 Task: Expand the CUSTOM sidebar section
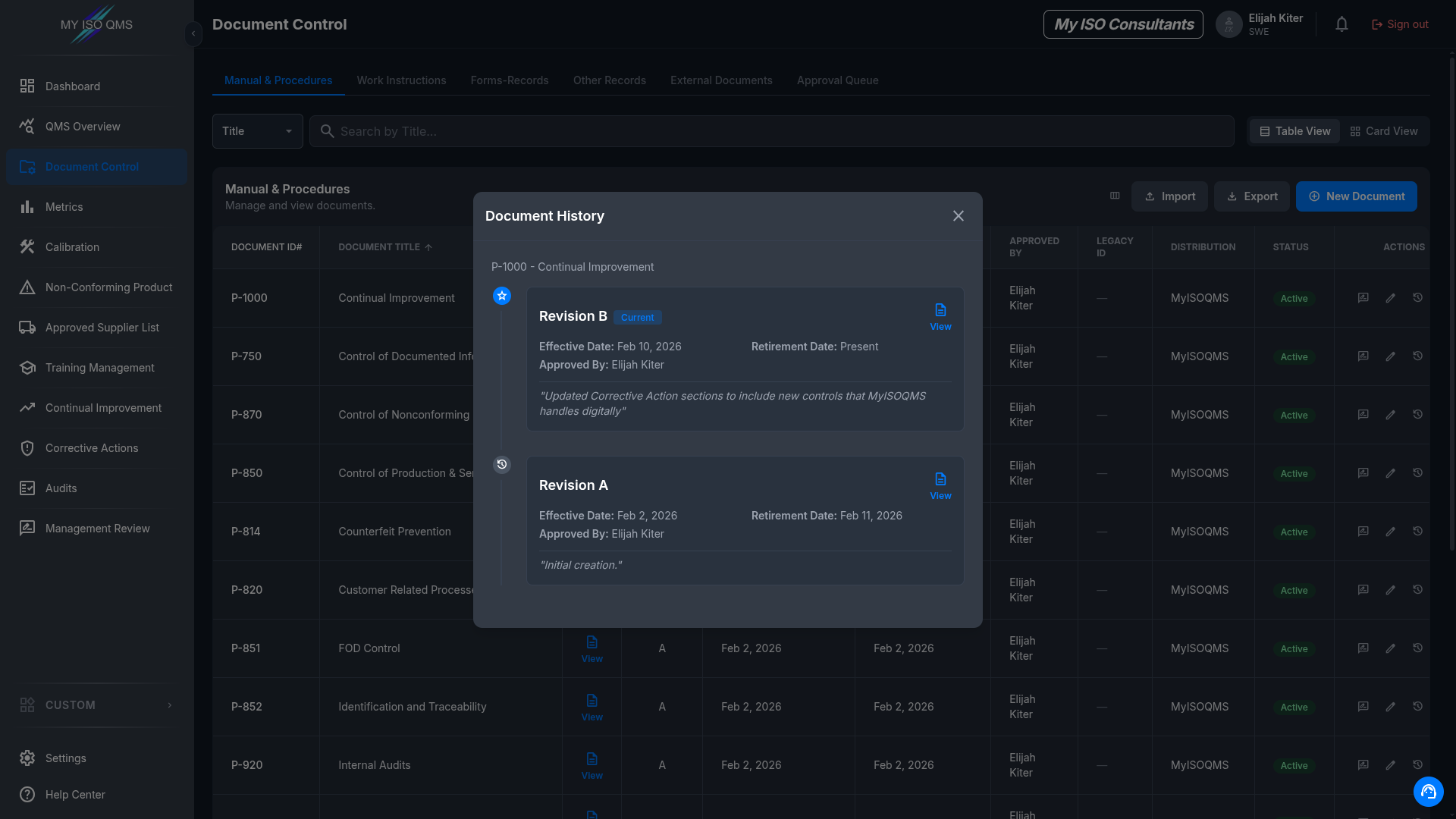tap(96, 705)
